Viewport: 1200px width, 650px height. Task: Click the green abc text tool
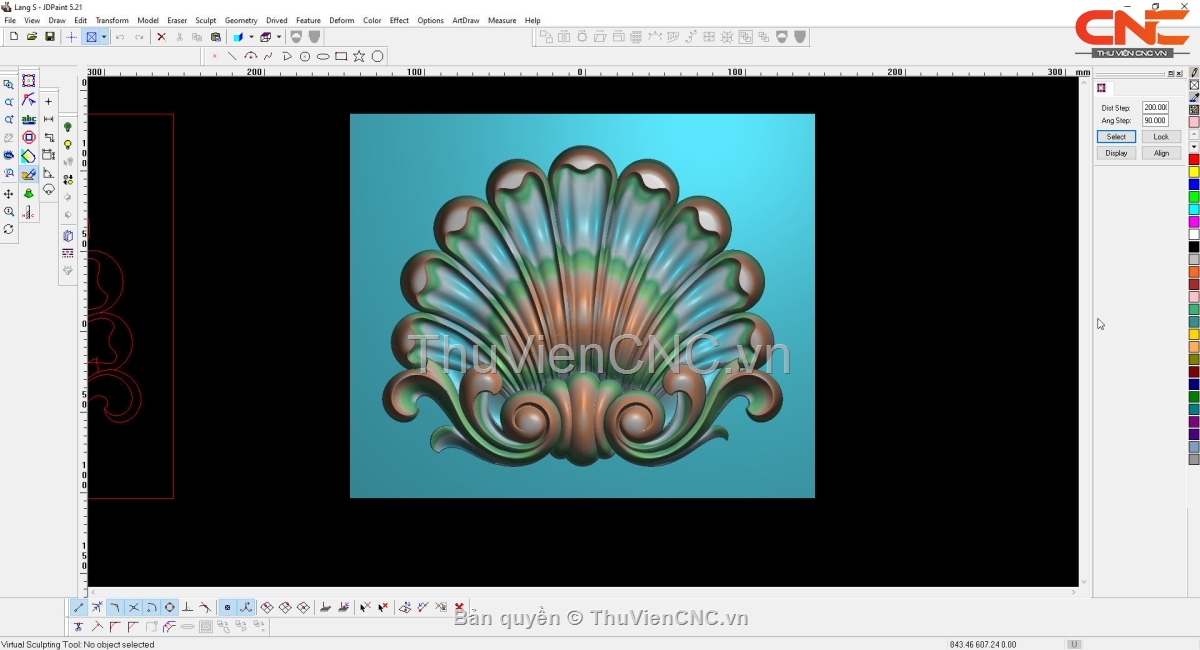(x=29, y=119)
